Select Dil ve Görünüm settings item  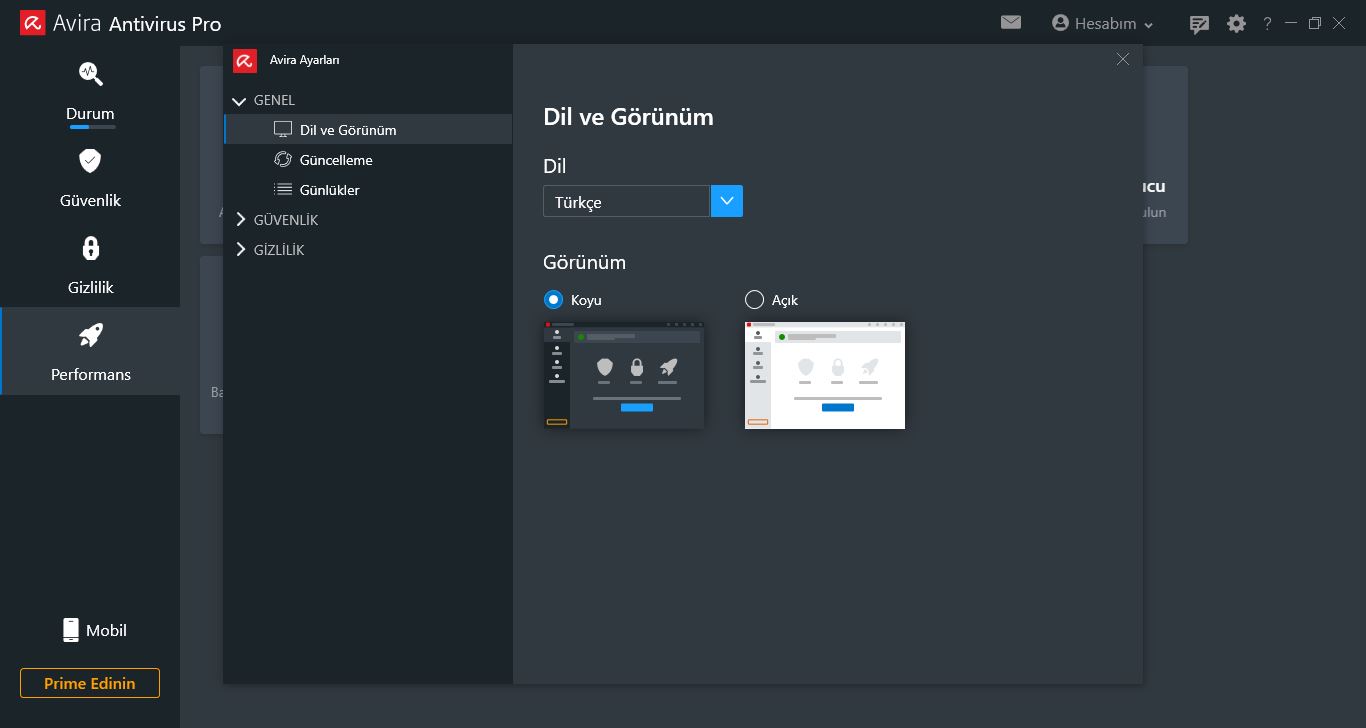[368, 130]
